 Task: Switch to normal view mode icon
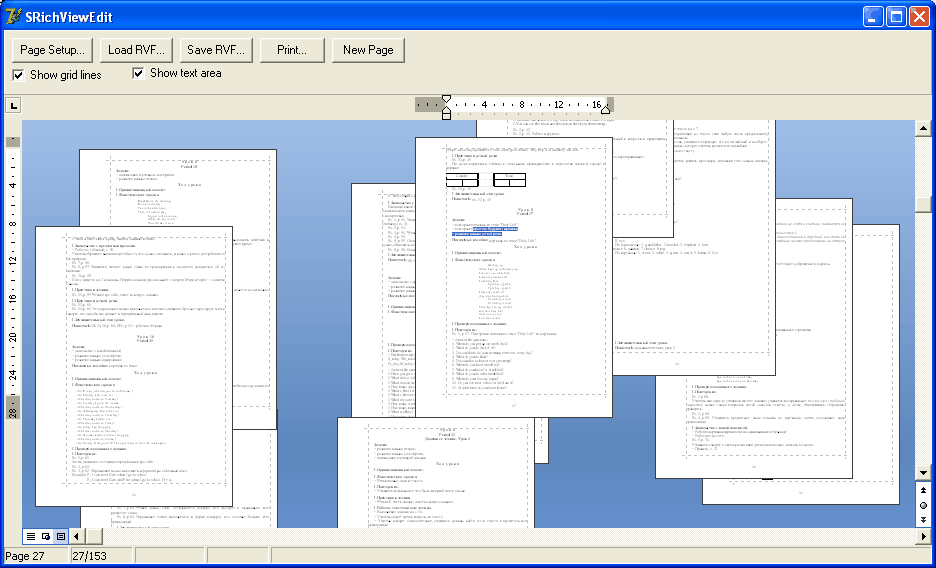[x=31, y=537]
